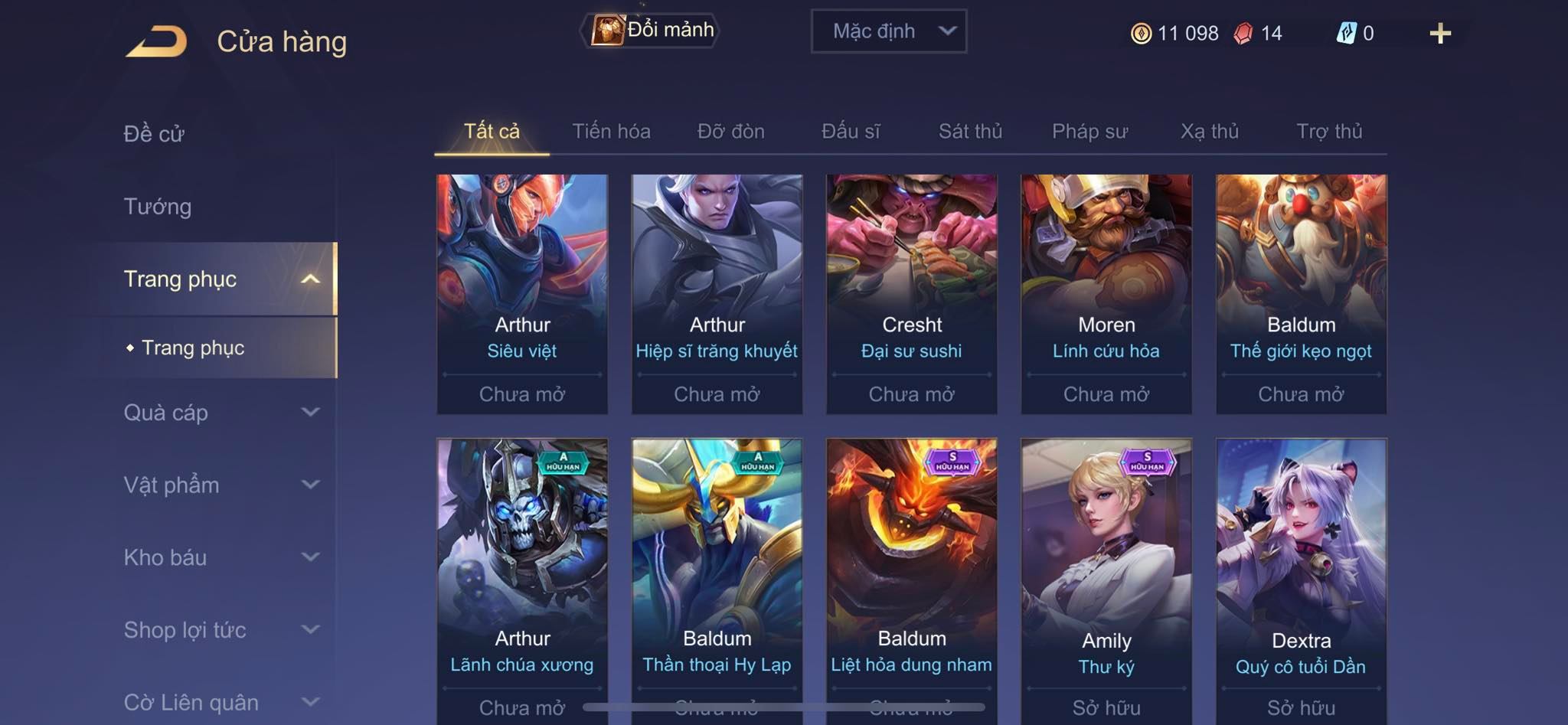
Task: Click the S limited badge on Amily
Action: pos(1147,462)
